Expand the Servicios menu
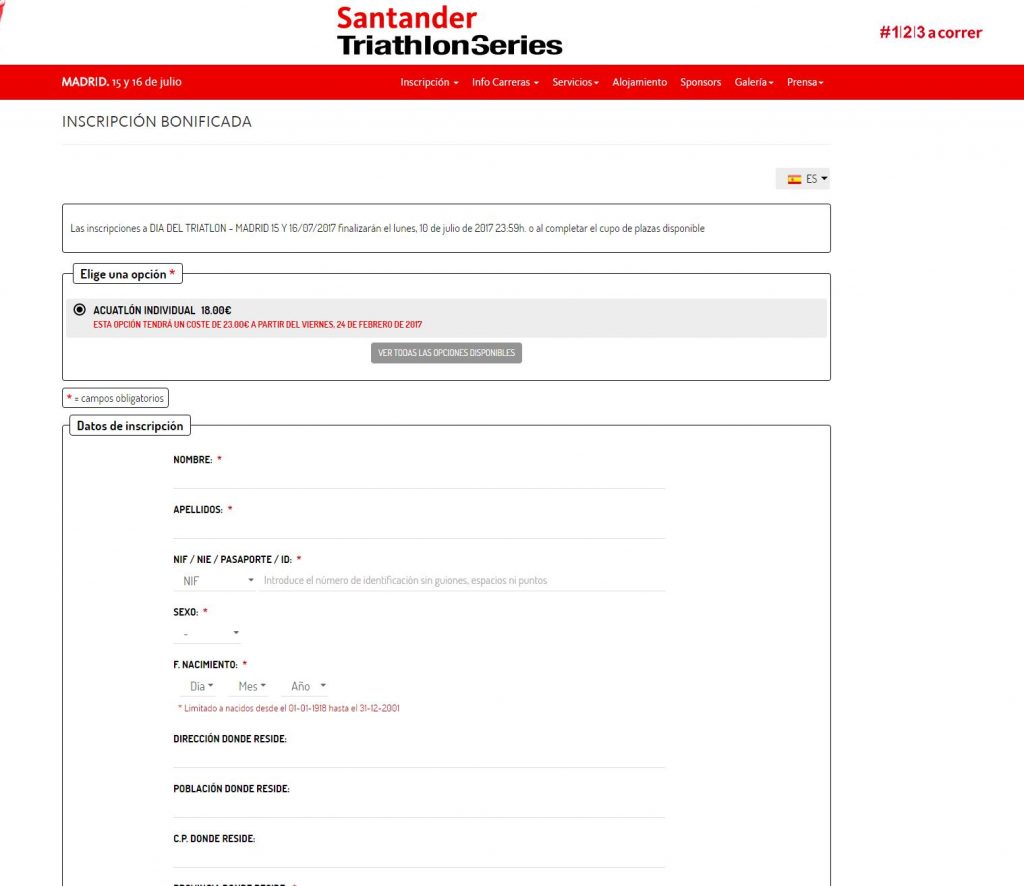The image size is (1024, 886). click(575, 82)
